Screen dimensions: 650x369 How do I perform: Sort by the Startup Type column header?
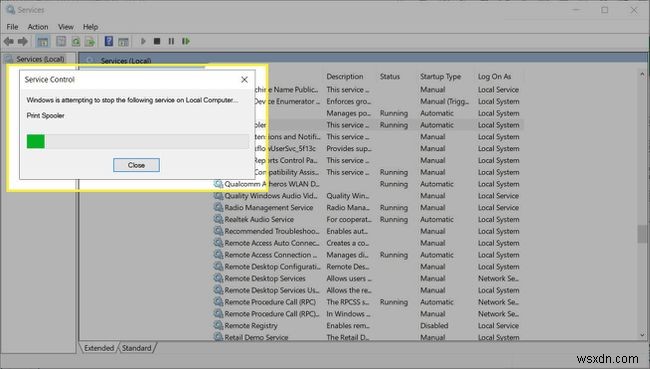(440, 77)
